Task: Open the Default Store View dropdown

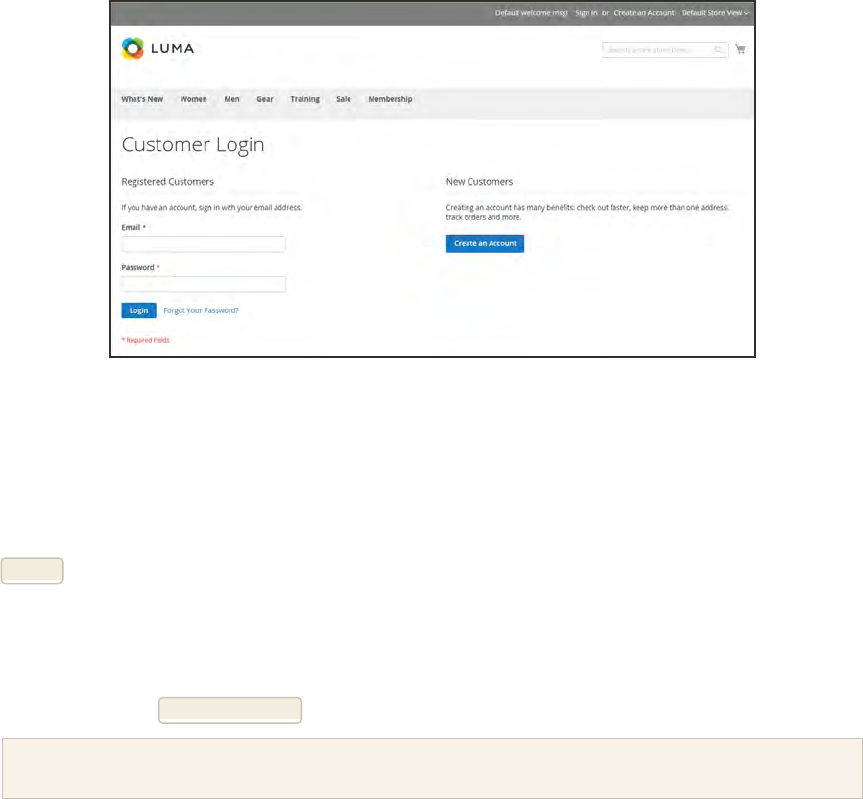Action: (x=715, y=13)
